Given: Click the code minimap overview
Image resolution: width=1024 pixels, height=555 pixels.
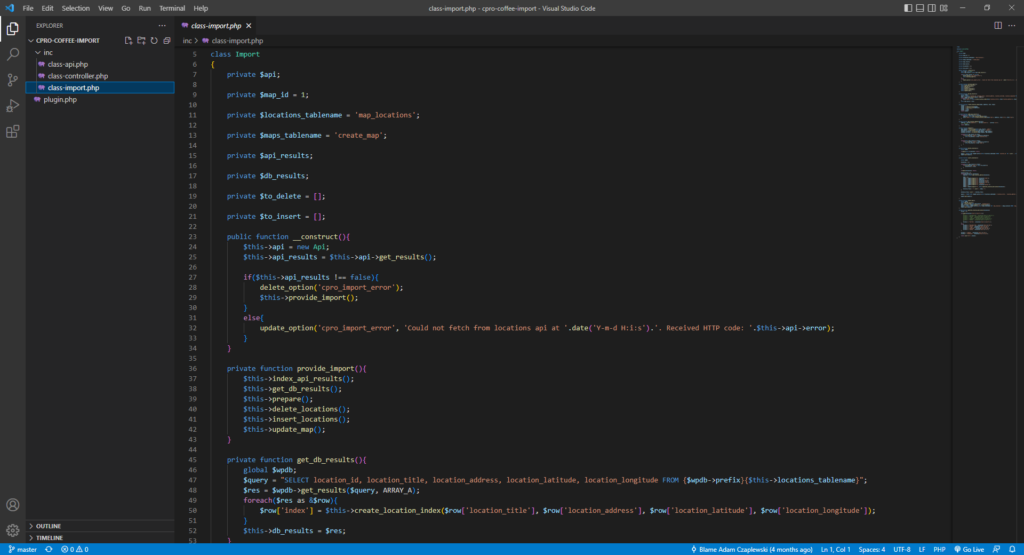Looking at the screenshot, I should 986,140.
